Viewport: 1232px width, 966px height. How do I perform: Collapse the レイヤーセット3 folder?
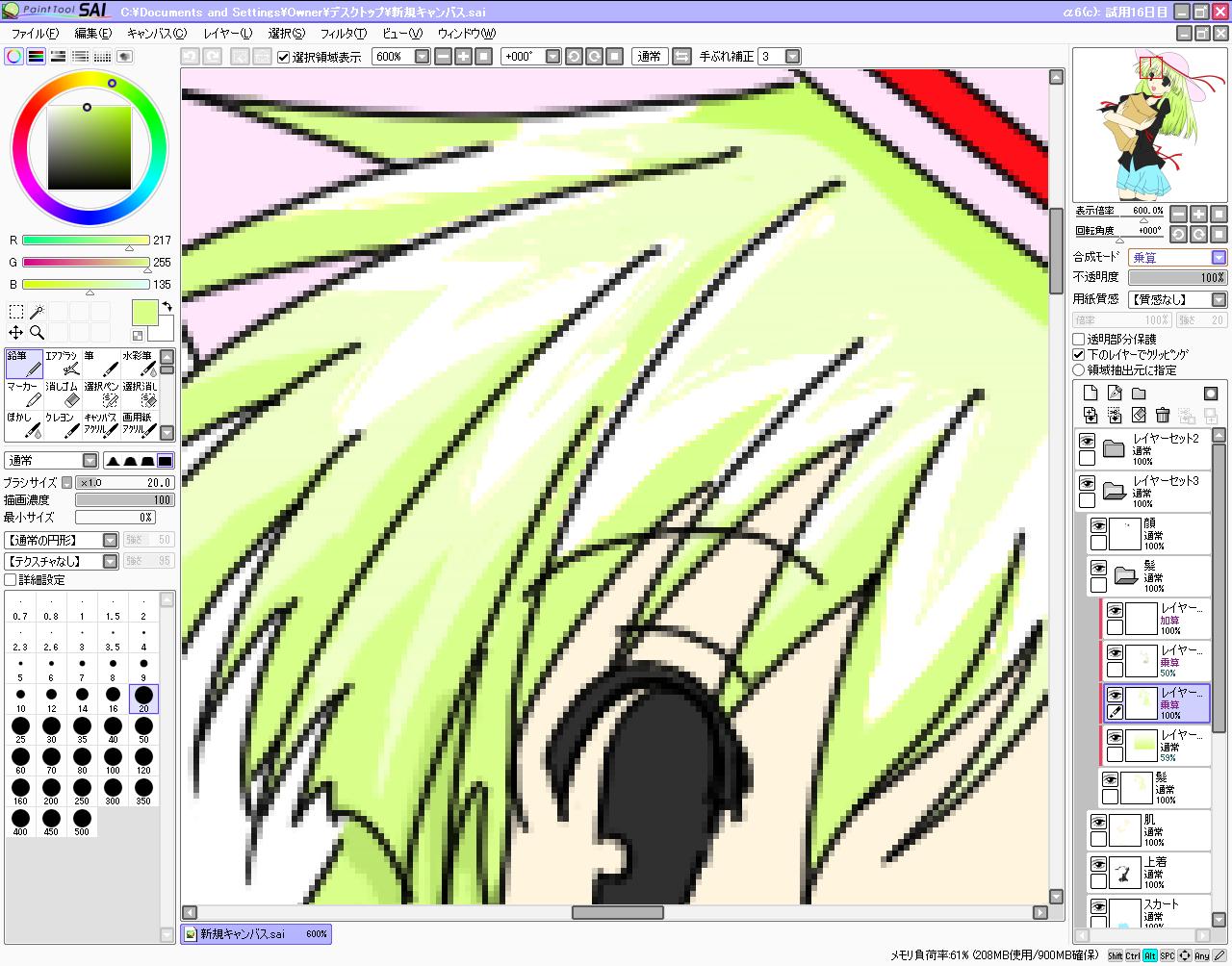click(x=1114, y=491)
